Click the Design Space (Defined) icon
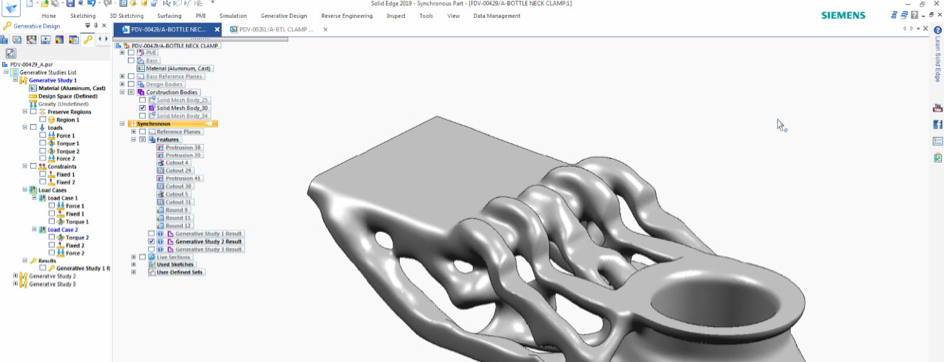Screen dimensions: 944x362 (33, 96)
